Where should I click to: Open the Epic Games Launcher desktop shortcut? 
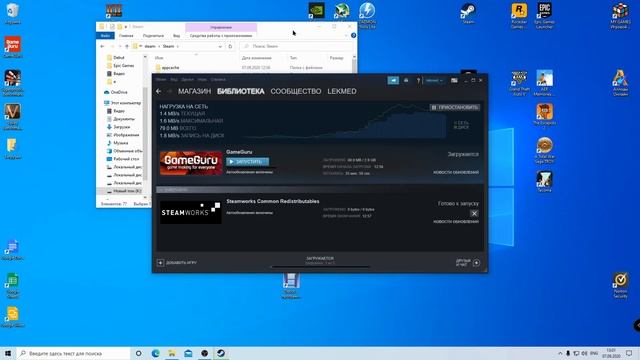click(544, 16)
